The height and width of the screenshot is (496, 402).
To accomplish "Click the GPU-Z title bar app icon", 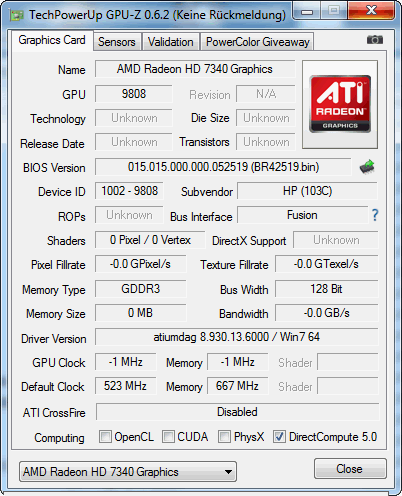I will point(17,15).
